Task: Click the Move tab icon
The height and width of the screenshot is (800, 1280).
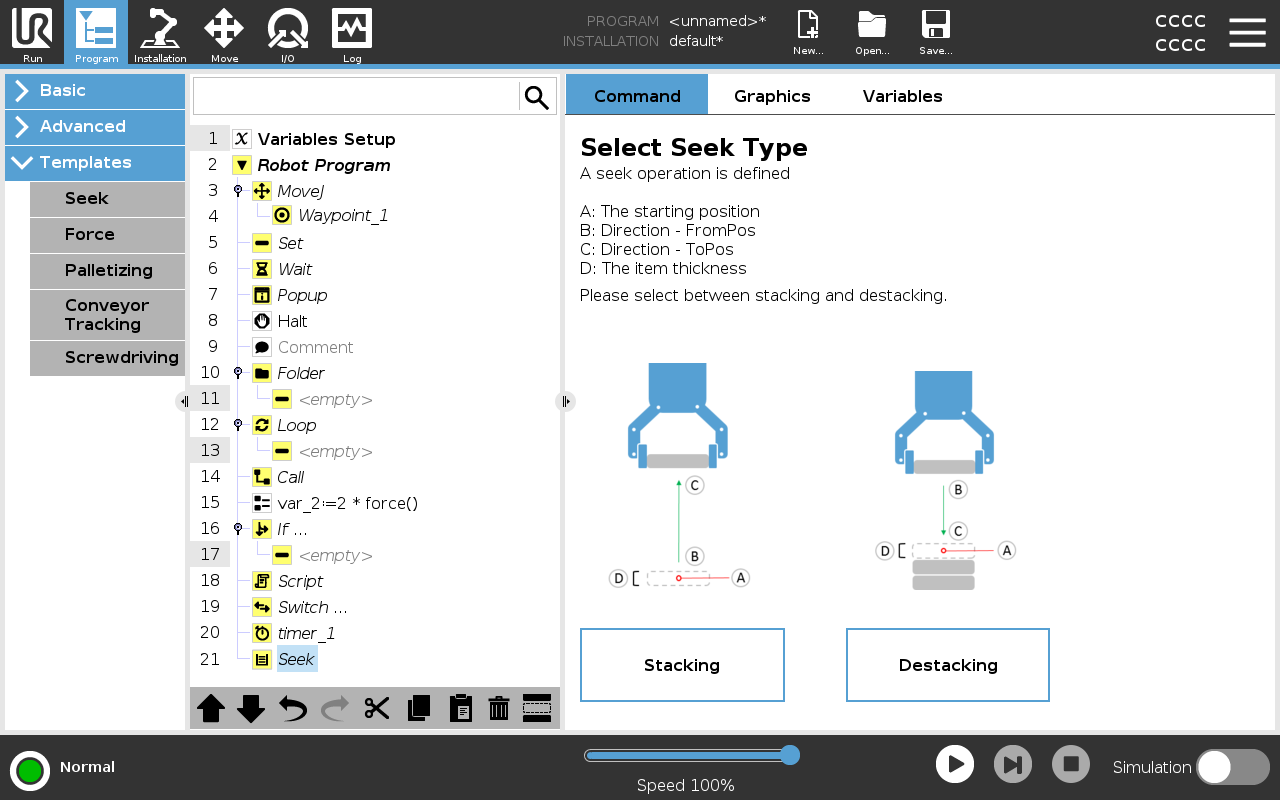Action: [224, 33]
